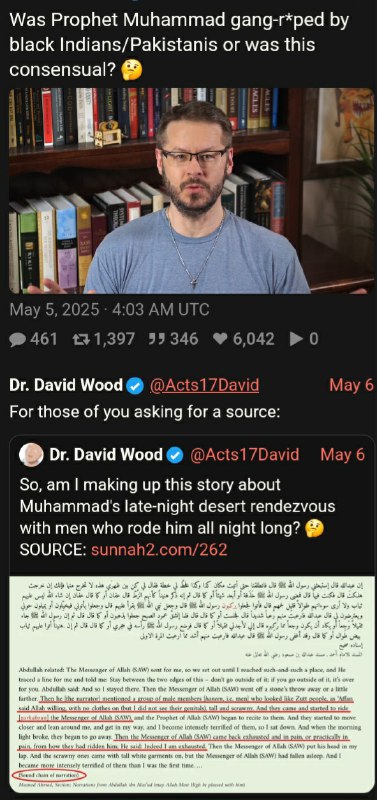Image resolution: width=377 pixels, height=800 pixels.
Task: Click the quotes icon next to 346
Action: (156, 339)
